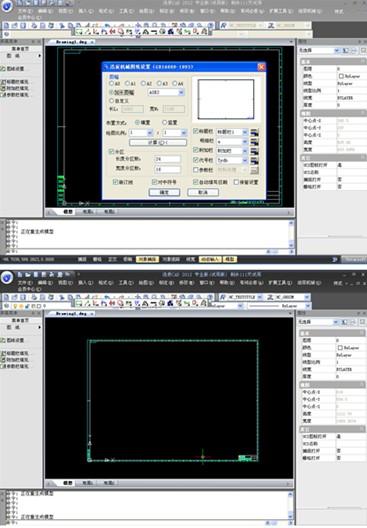This screenshot has height=528, width=367.
Task: Open 格式(O) menu in lower window
Action: (x=106, y=283)
